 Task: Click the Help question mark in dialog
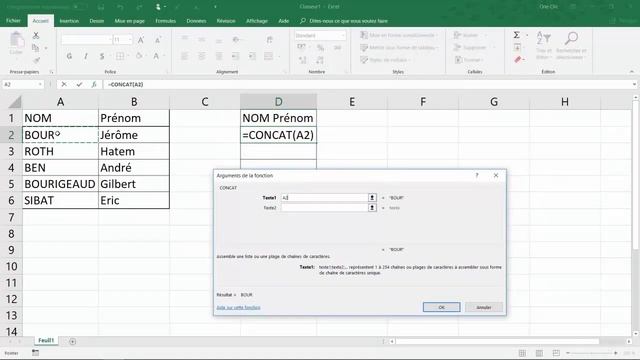477,176
